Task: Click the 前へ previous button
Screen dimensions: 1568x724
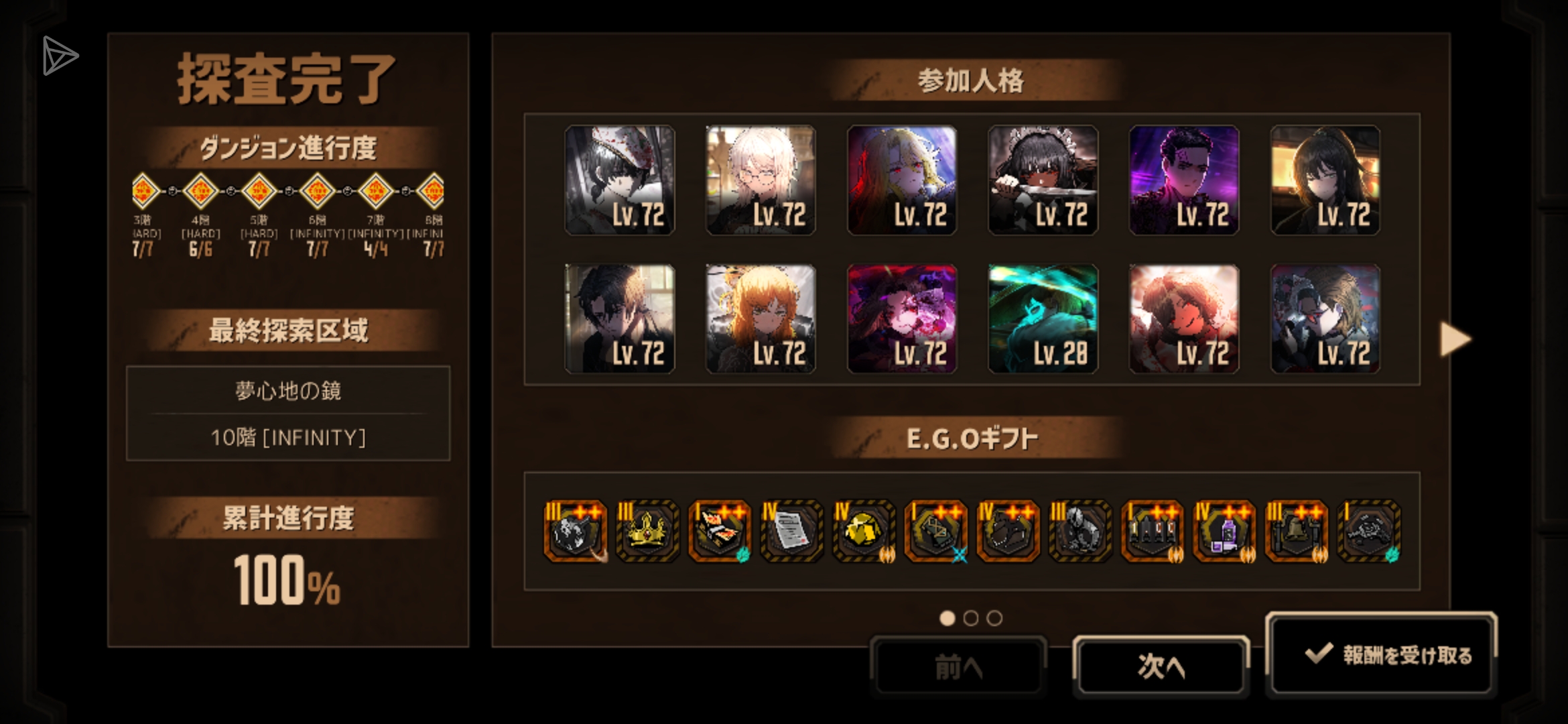Action: 958,666
